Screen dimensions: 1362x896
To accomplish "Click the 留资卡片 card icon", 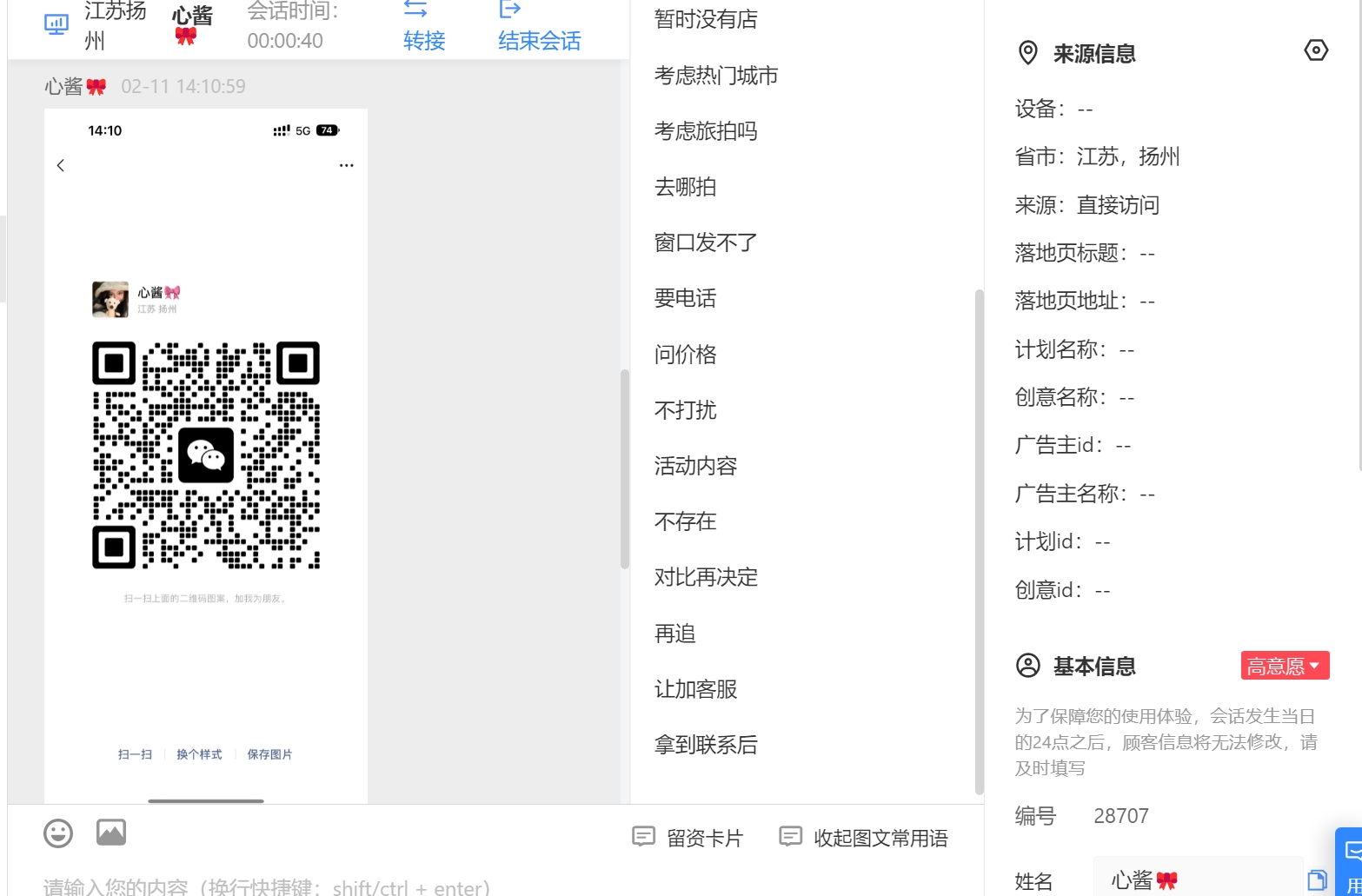I will (x=643, y=837).
